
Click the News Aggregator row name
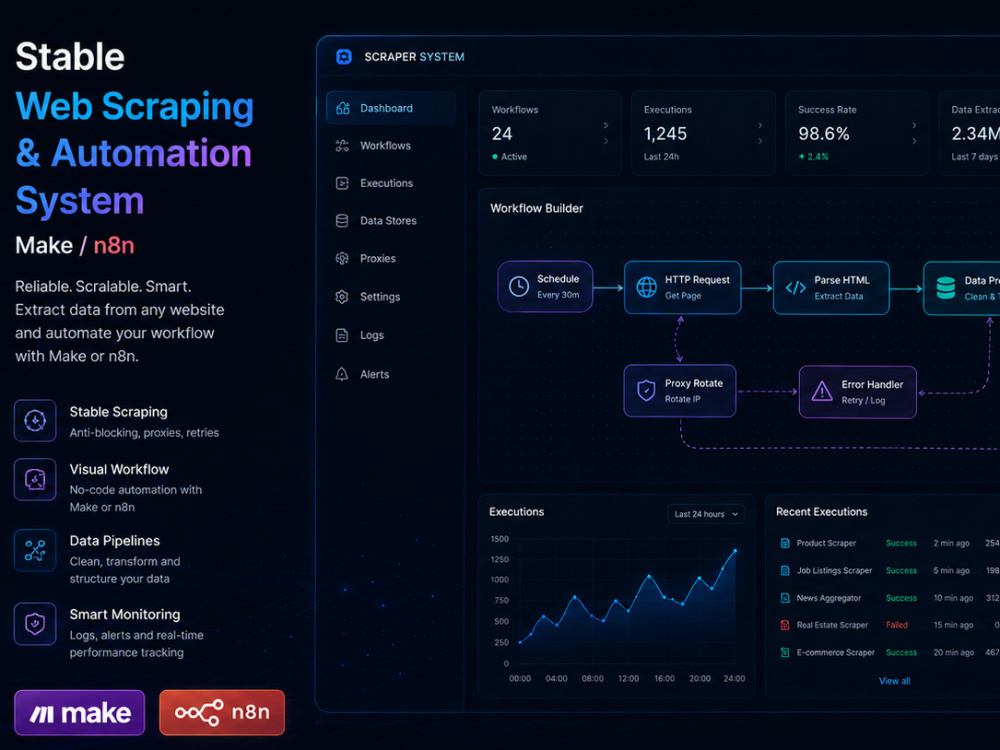[828, 598]
